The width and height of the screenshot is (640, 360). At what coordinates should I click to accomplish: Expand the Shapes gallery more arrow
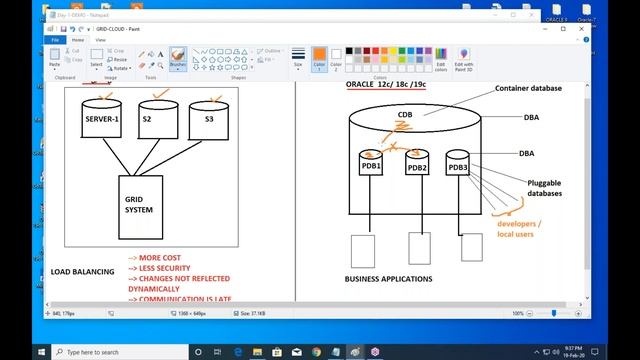pyautogui.click(x=251, y=67)
